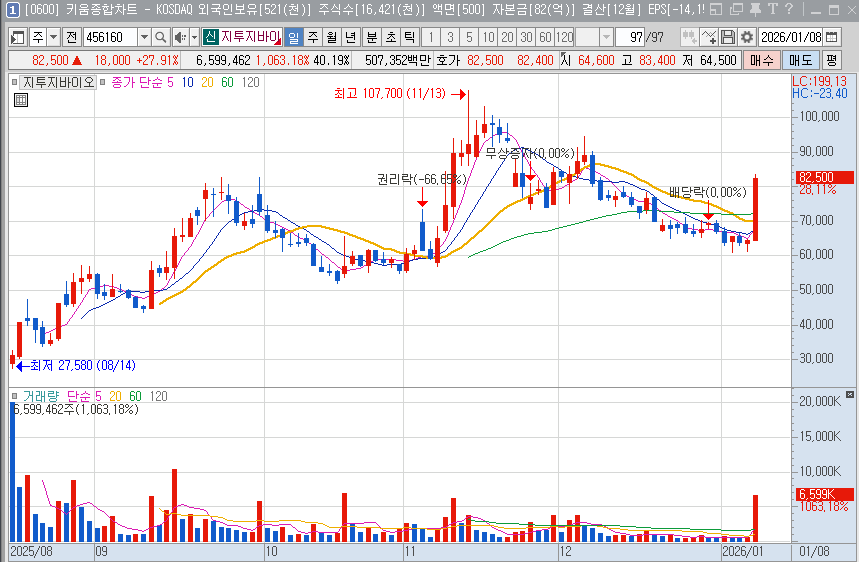Click the 평 button

click(832, 60)
